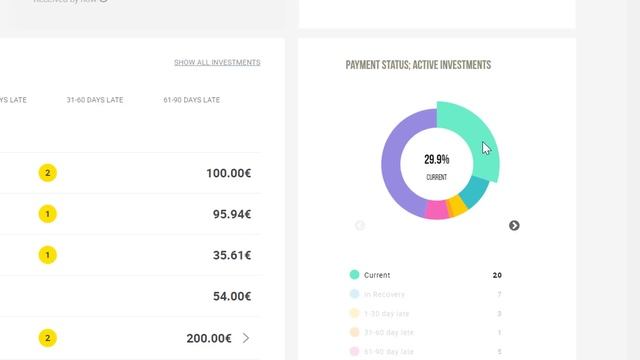This screenshot has width=640, height=360.
Task: Click the pink 61-90 day late legend dot
Action: (x=354, y=351)
